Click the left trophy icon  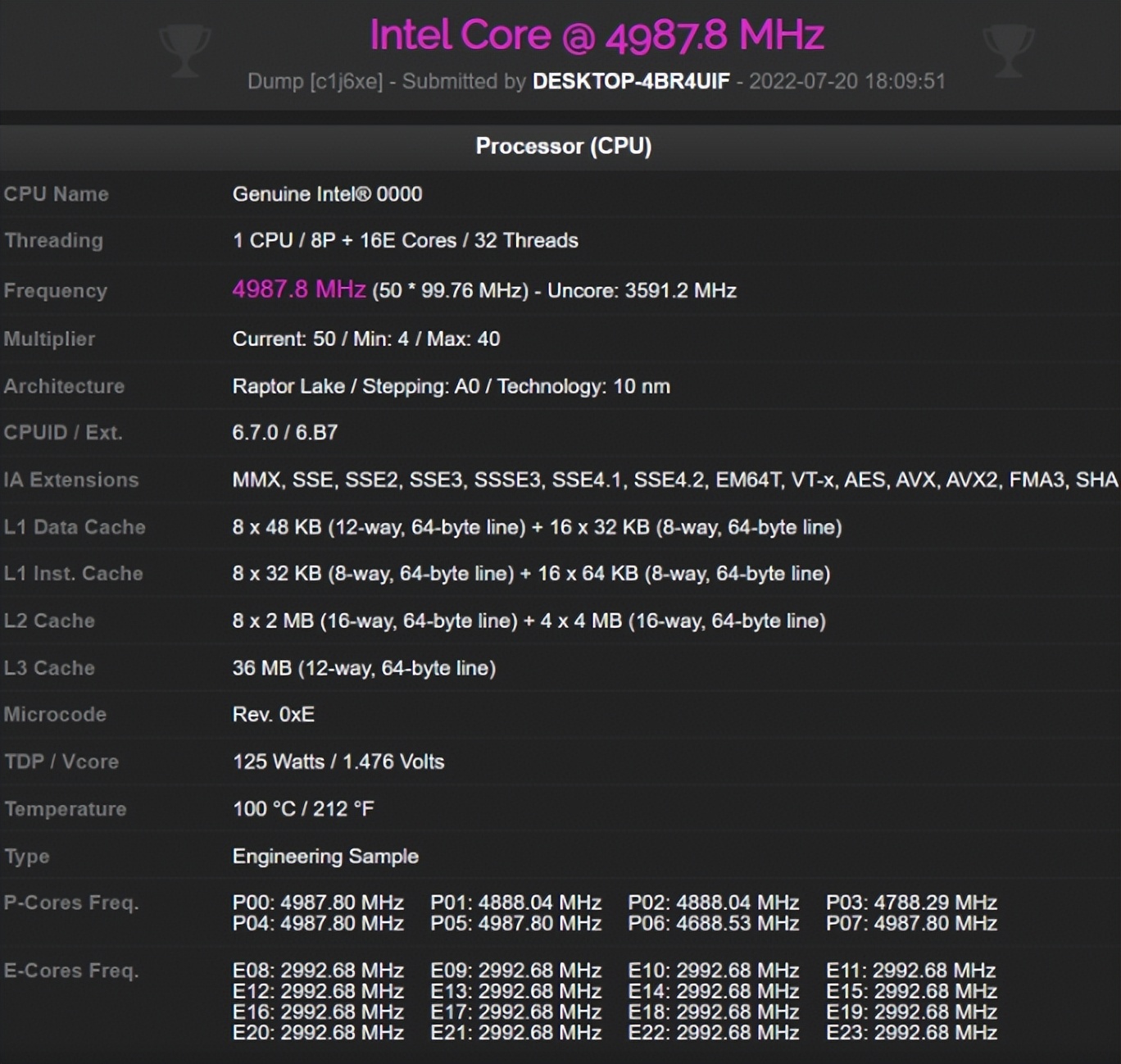click(185, 51)
